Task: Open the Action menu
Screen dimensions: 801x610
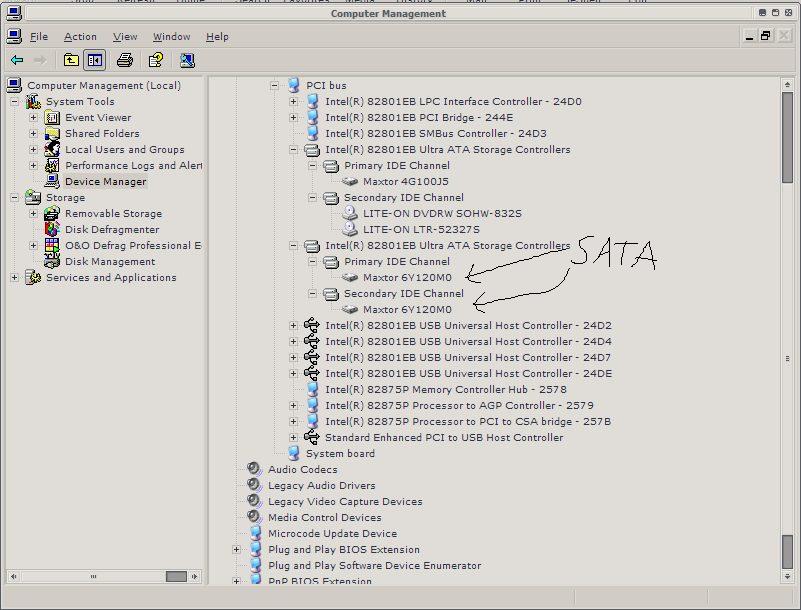Action: 80,36
